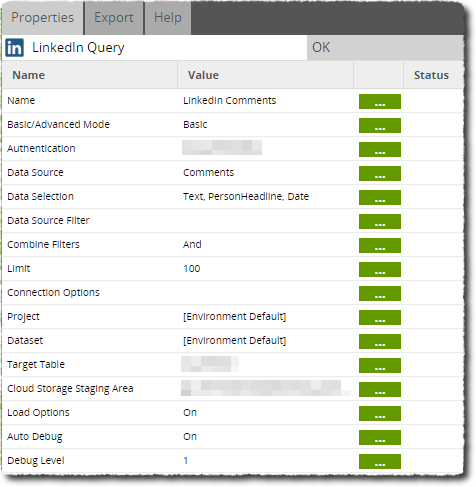Click the 'And' combine filters value
The height and width of the screenshot is (487, 476).
[192, 244]
